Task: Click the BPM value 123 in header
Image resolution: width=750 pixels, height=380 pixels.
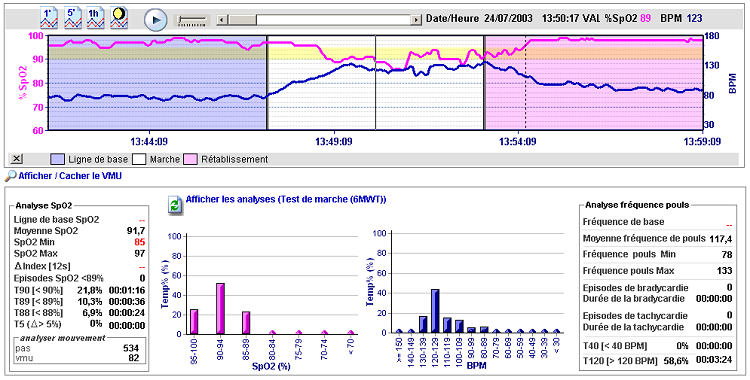Action: coord(695,18)
